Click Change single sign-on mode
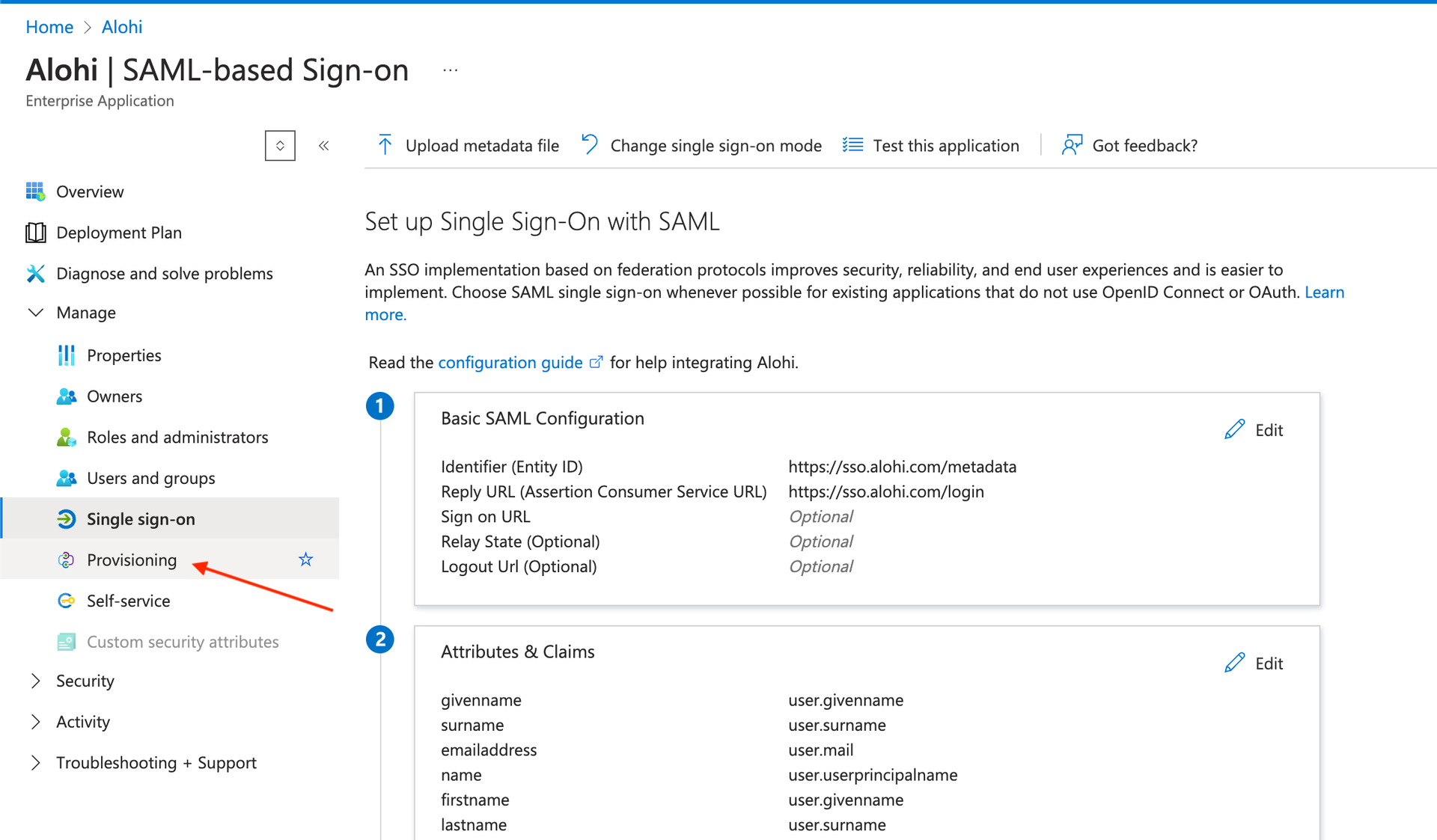1437x840 pixels. 701,145
